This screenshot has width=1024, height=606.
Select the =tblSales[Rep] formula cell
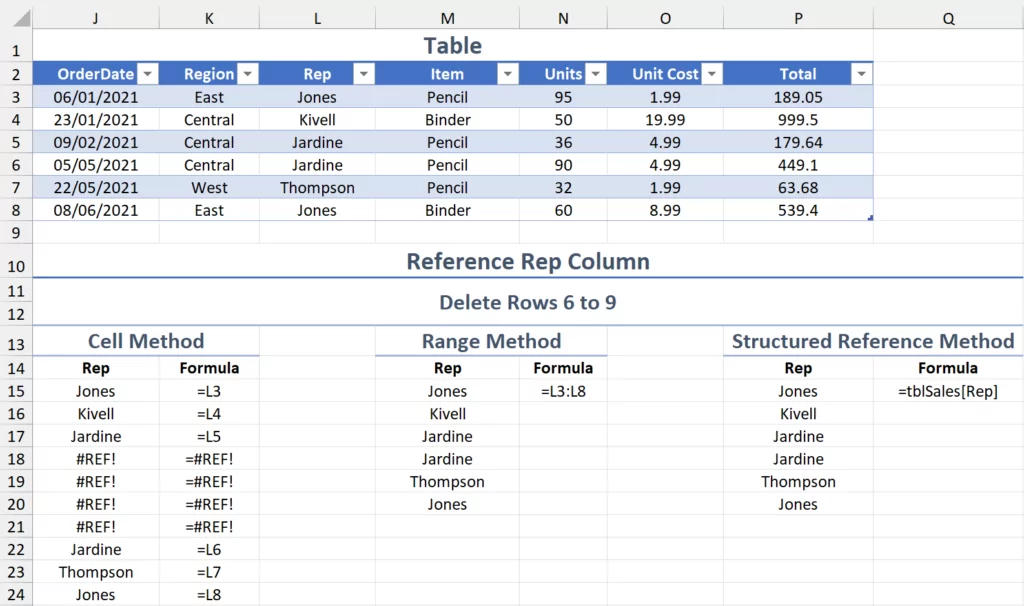coord(947,392)
